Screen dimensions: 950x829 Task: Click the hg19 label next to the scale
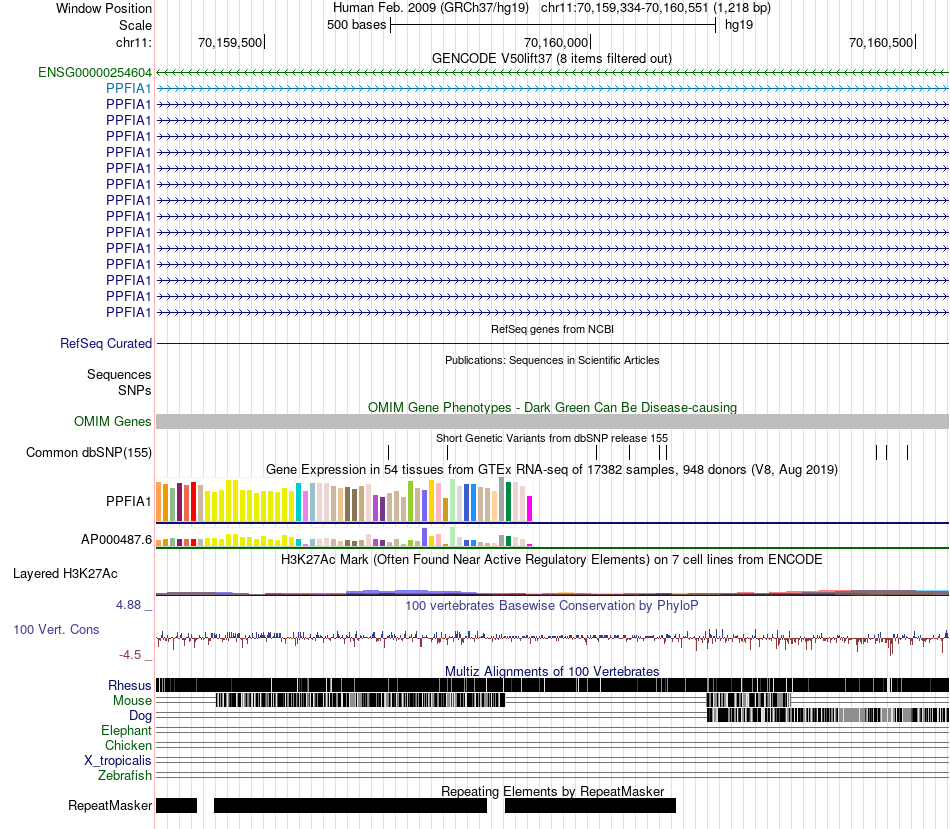[x=739, y=25]
